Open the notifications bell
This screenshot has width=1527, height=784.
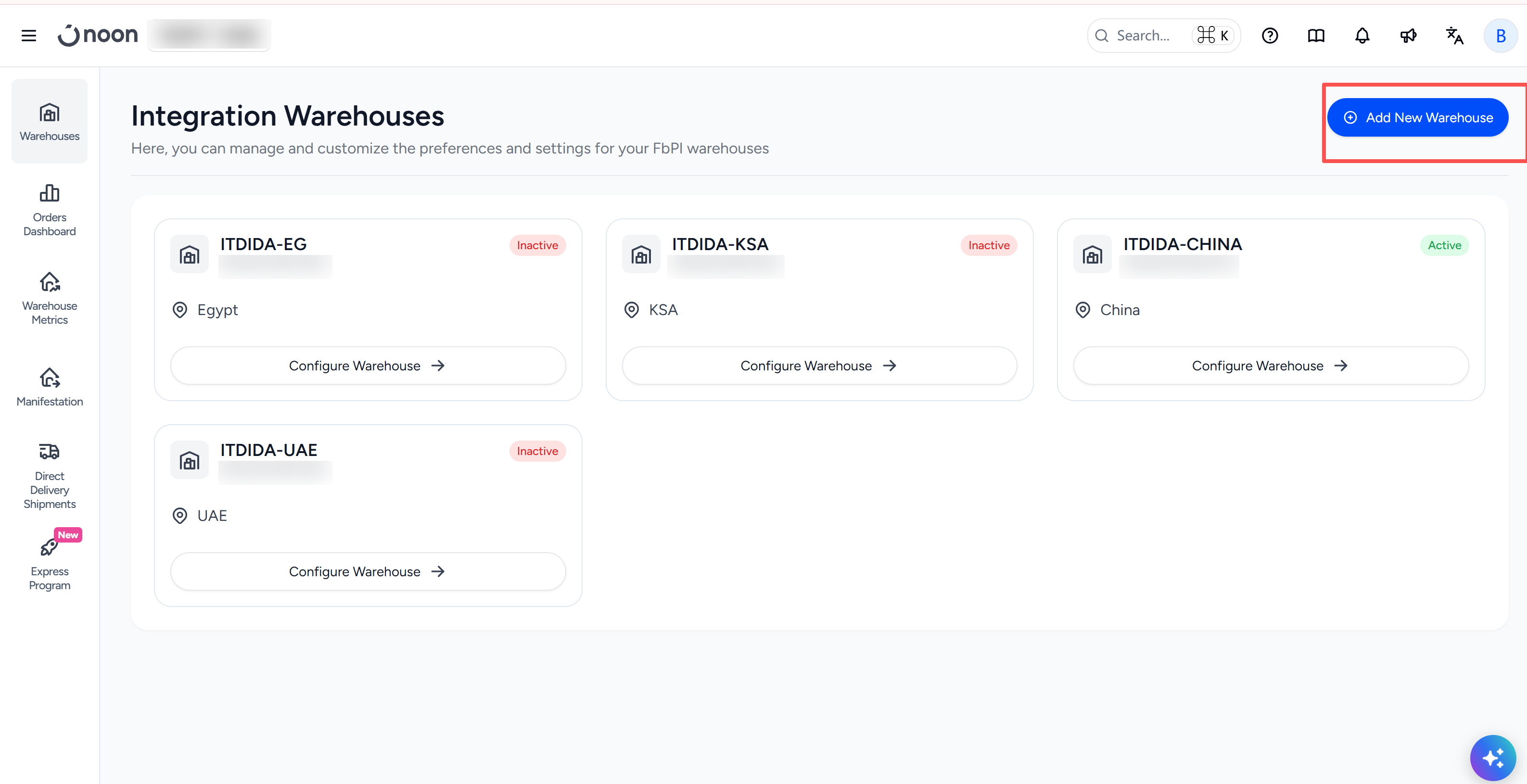[1362, 36]
